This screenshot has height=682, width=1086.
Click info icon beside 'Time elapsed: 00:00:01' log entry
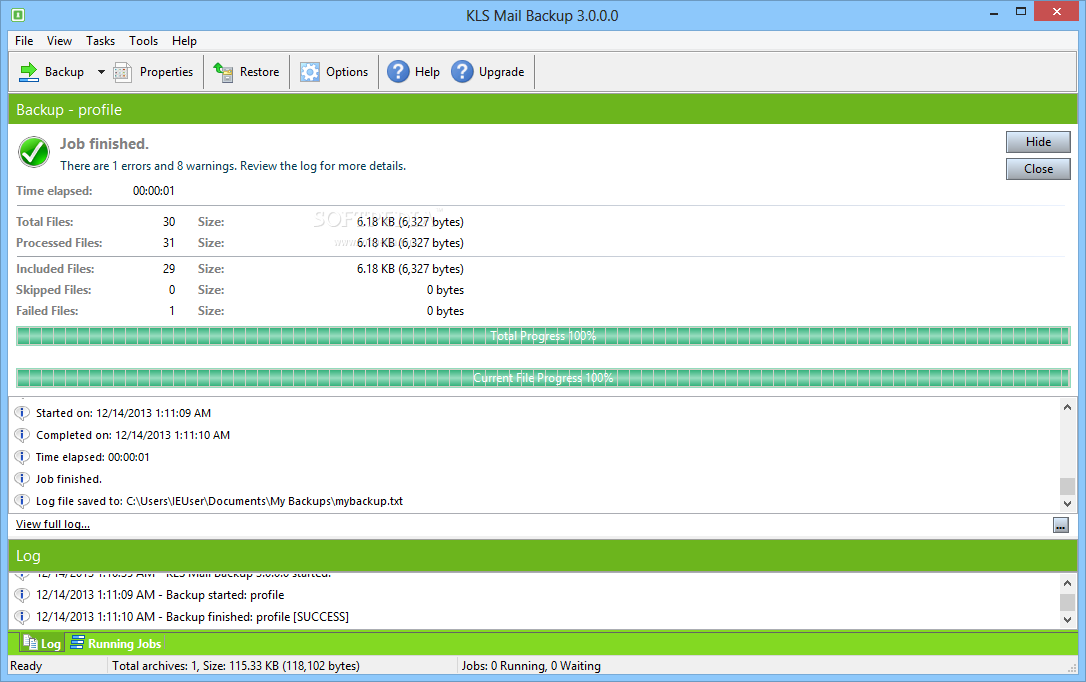tap(22, 457)
